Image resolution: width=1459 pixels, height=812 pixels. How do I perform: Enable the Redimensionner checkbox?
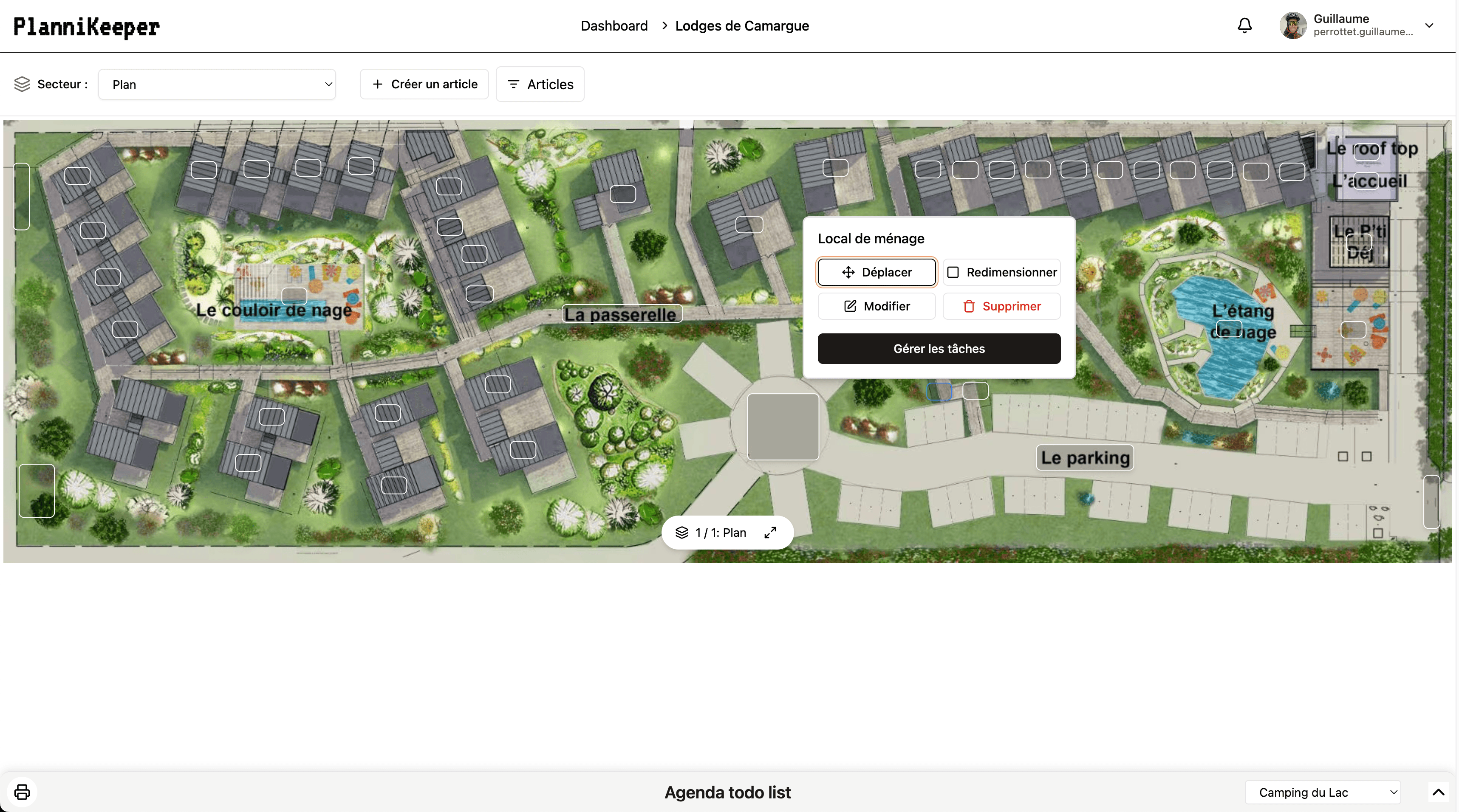pyautogui.click(x=953, y=272)
